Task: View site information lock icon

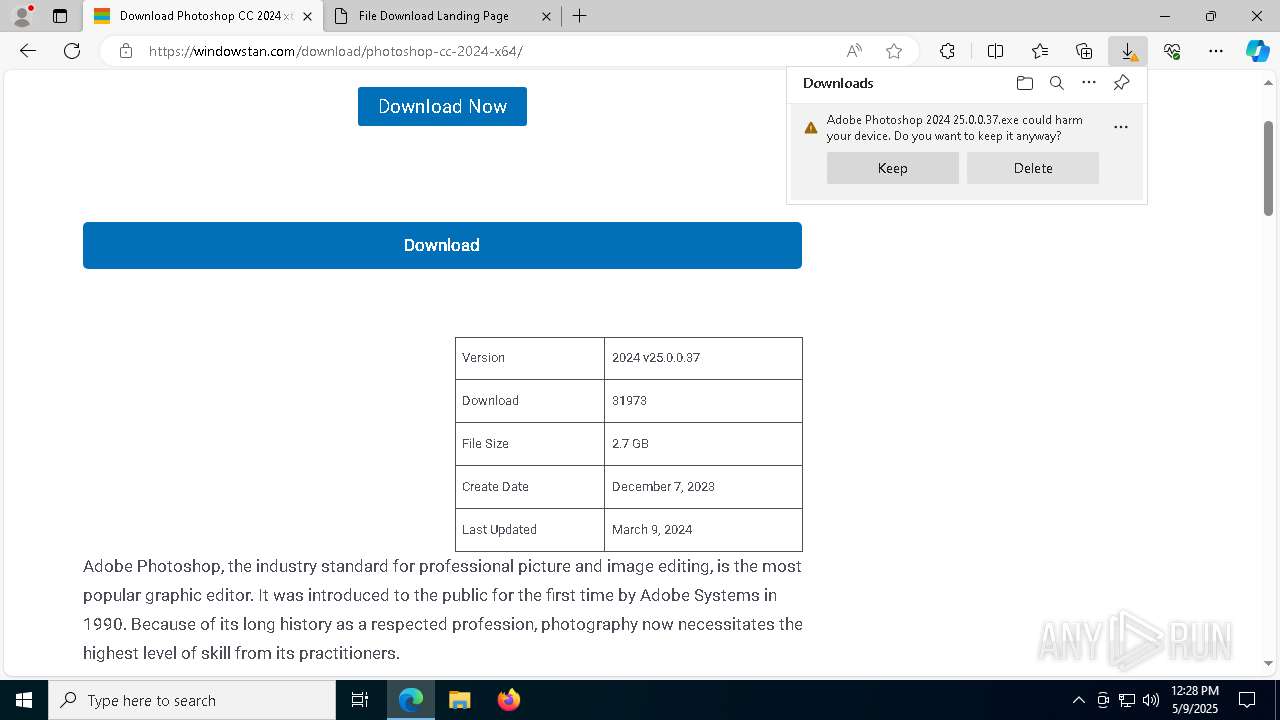Action: 125,51
